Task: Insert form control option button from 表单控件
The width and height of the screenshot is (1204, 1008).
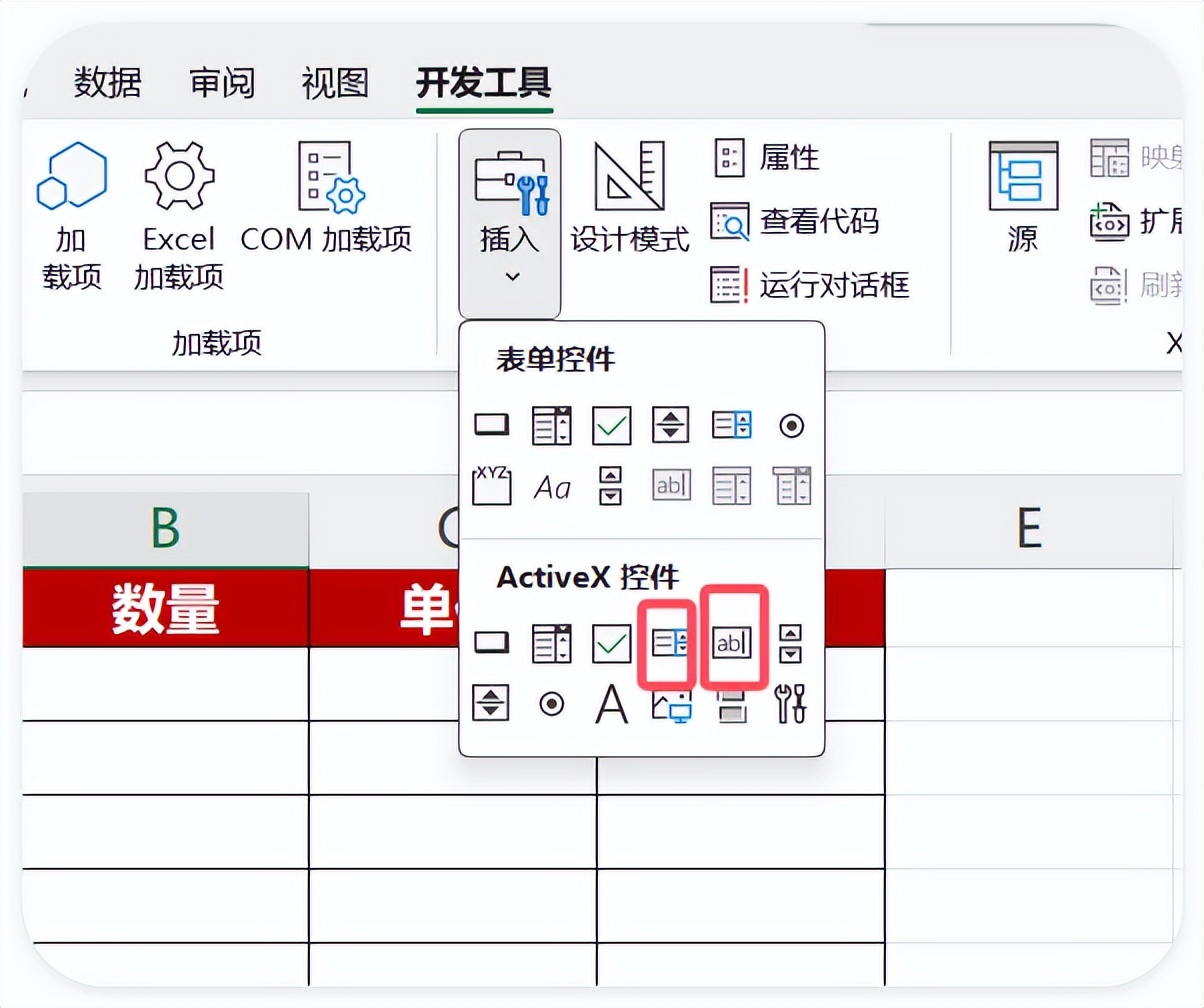Action: click(x=791, y=427)
